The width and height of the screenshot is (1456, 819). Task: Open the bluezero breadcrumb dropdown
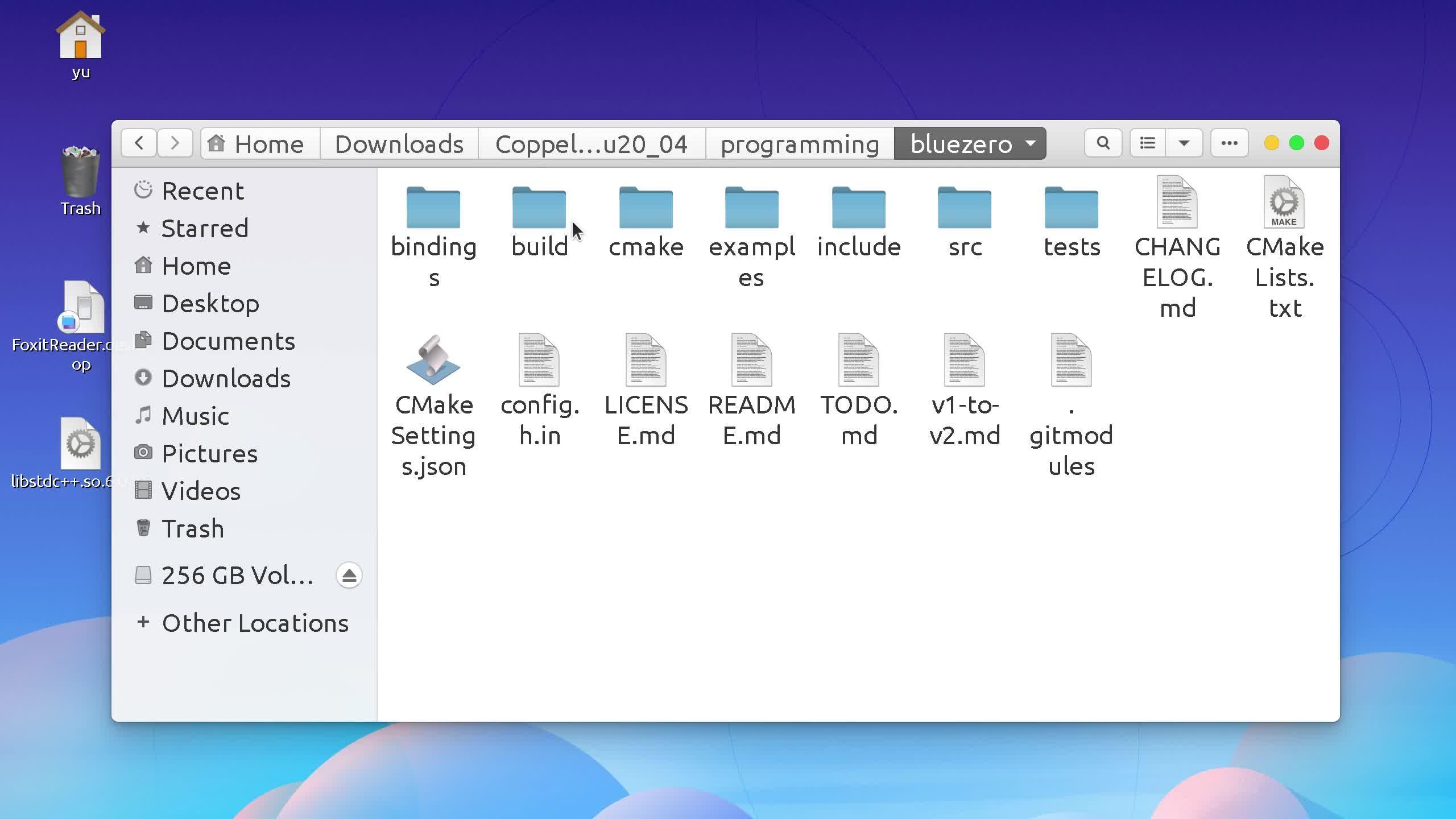[x=1029, y=144]
